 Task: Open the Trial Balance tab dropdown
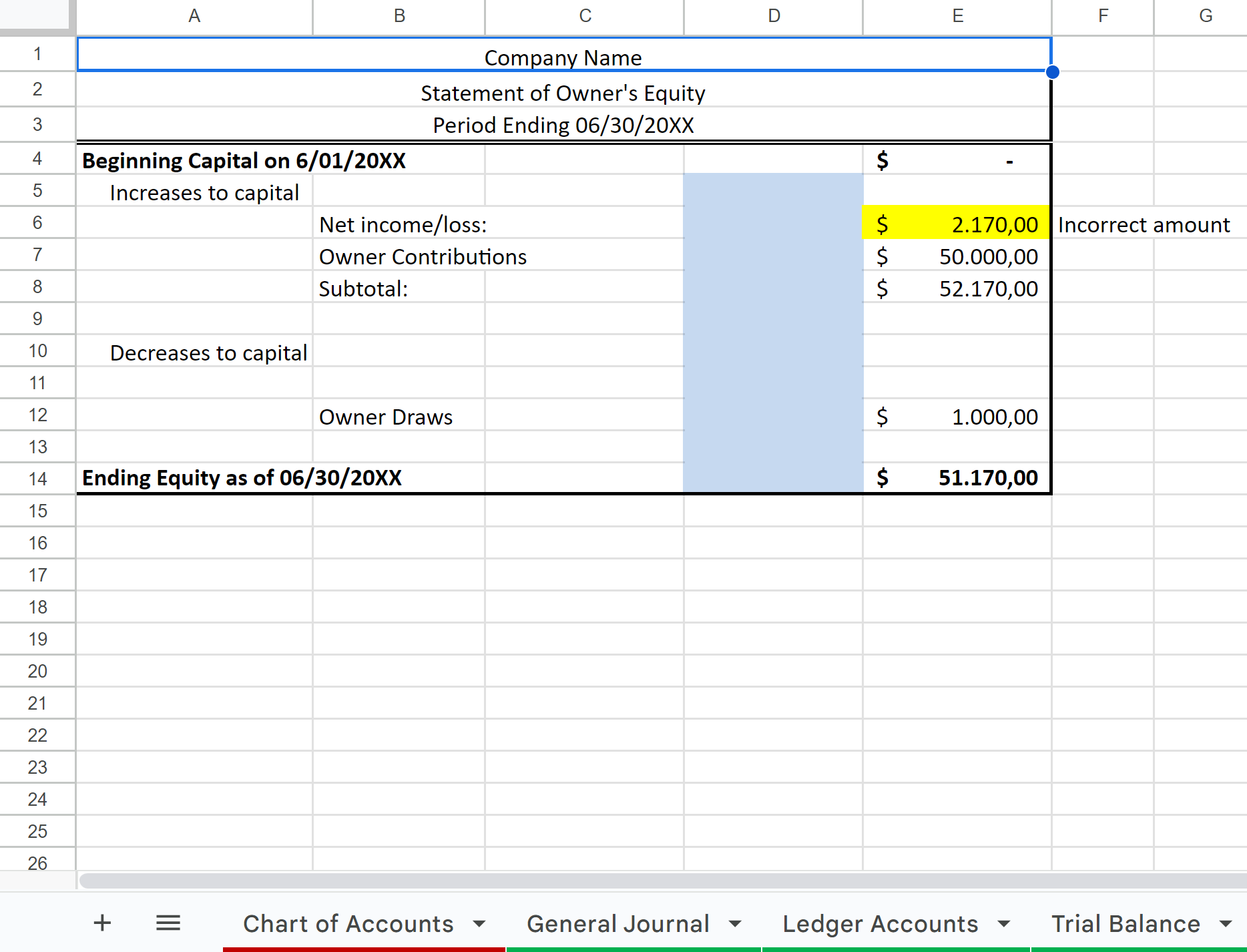(x=1226, y=923)
